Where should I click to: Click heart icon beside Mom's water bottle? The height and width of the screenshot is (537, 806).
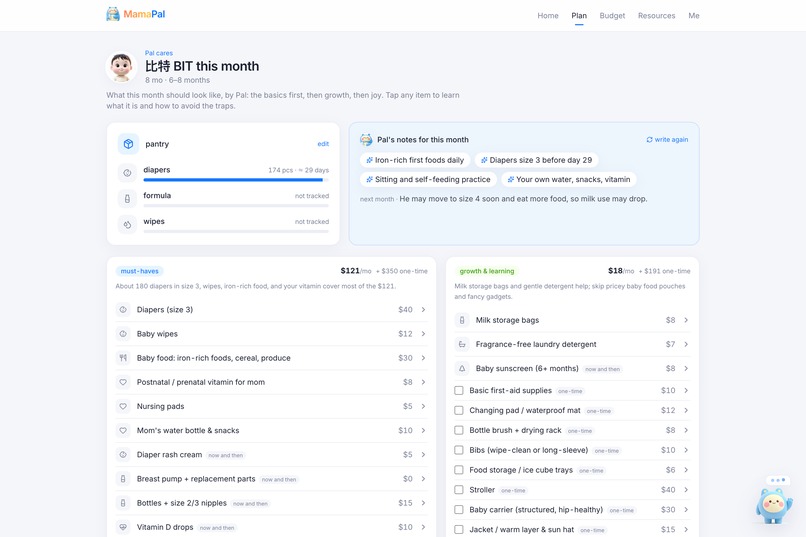[x=123, y=431]
